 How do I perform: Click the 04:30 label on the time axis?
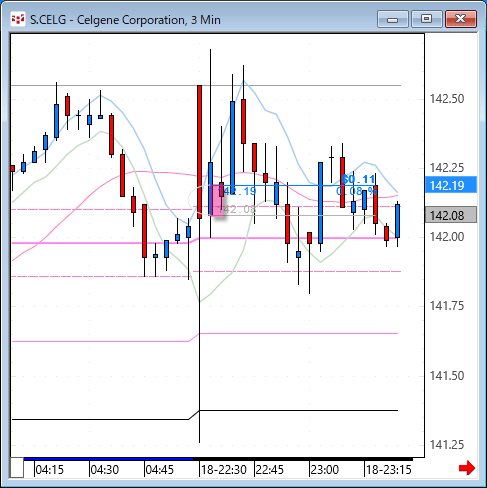coord(105,470)
